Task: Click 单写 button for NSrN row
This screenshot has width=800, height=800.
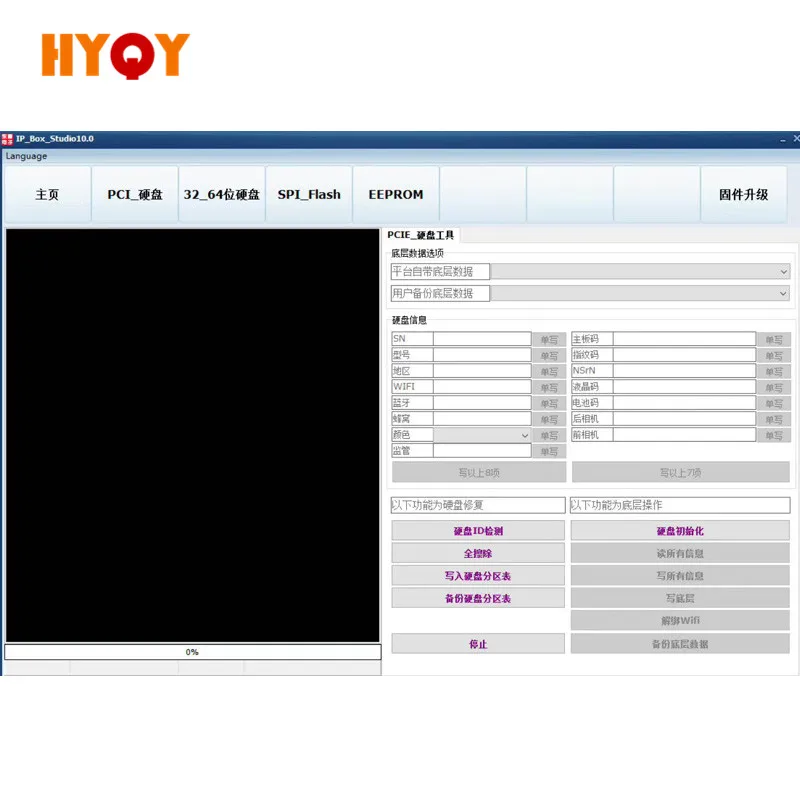Action: tap(774, 371)
